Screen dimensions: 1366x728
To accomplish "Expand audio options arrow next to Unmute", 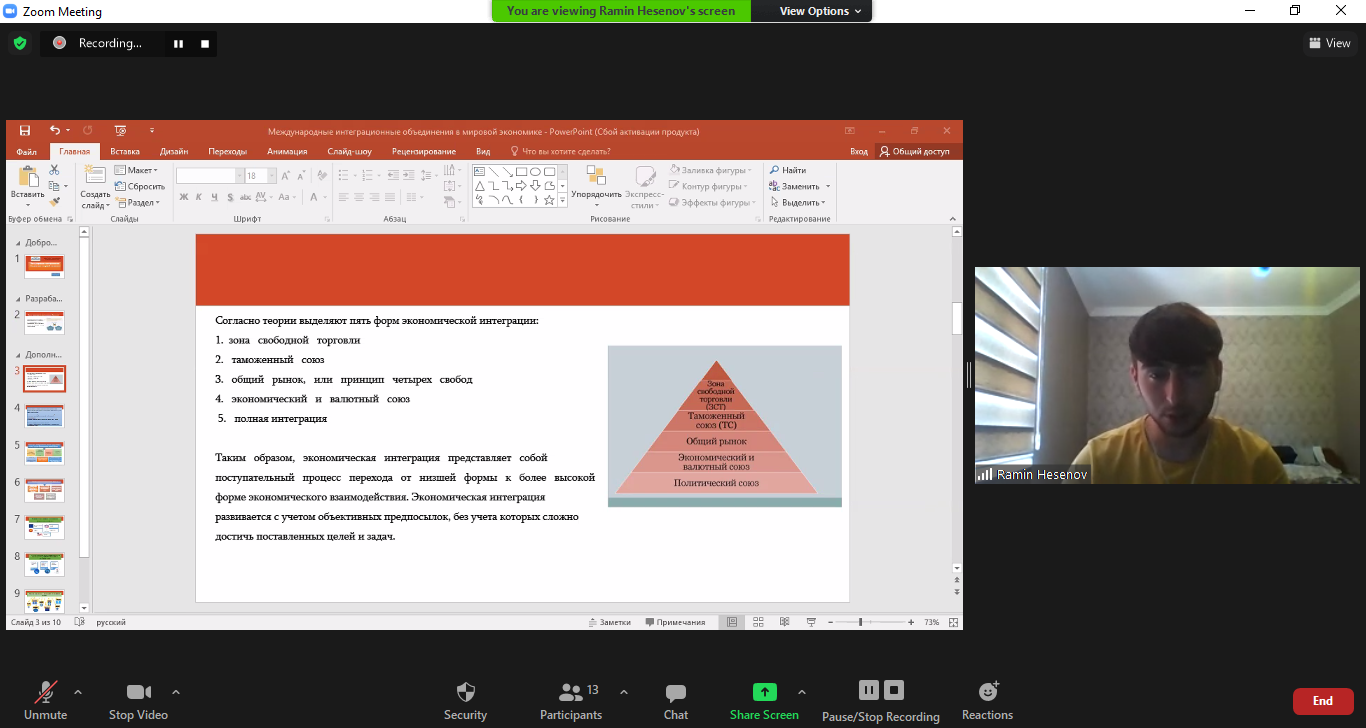I will tap(78, 692).
